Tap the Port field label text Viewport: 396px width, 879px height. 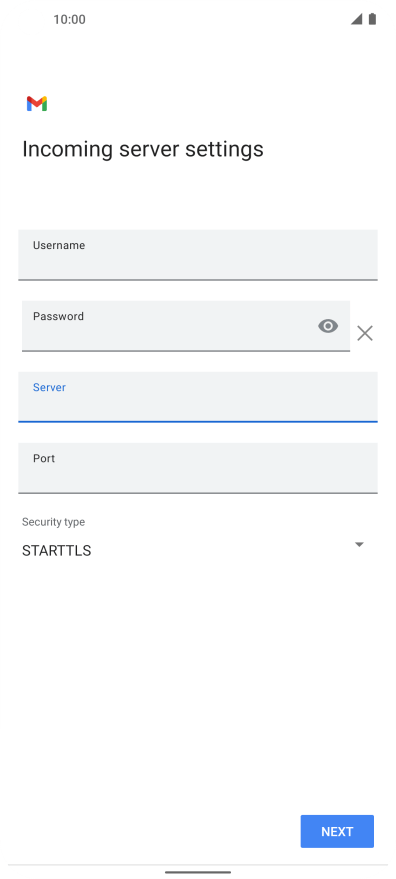point(44,459)
